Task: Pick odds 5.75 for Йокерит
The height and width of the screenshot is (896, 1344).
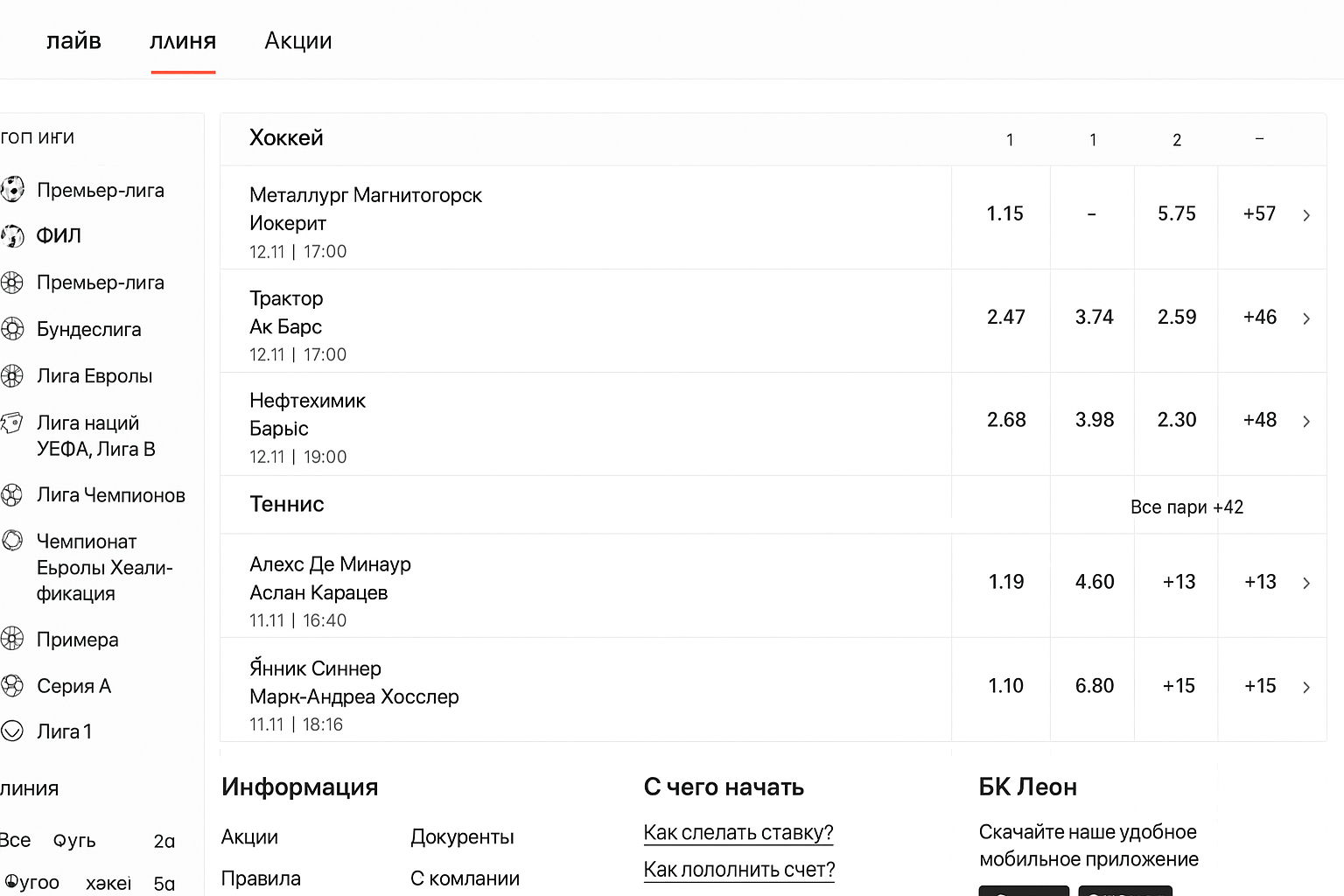Action: [1176, 214]
